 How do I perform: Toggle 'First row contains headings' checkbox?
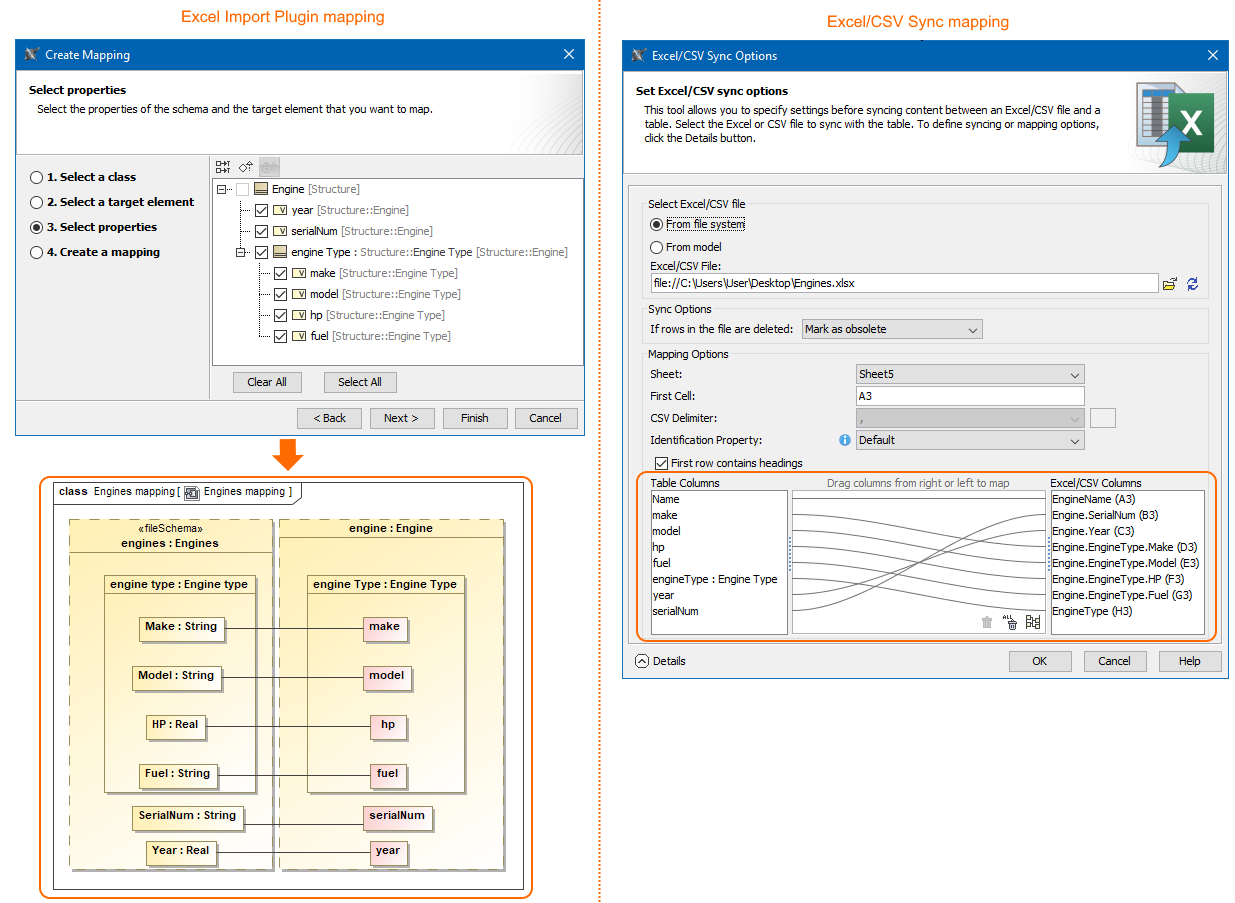coord(661,463)
